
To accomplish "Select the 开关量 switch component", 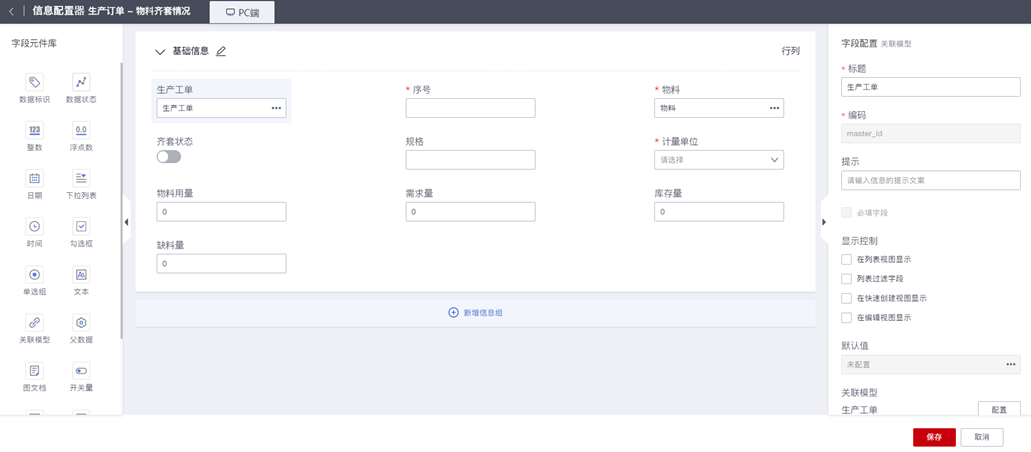I will point(81,370).
